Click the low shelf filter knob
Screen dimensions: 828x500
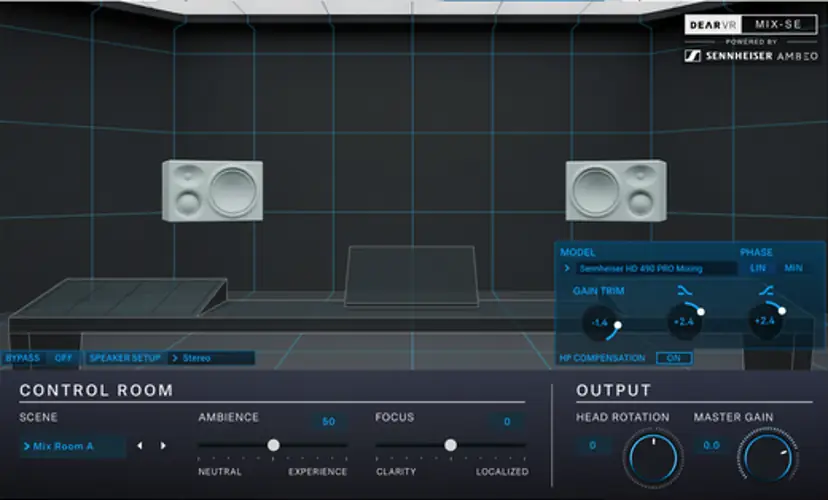pos(683,321)
